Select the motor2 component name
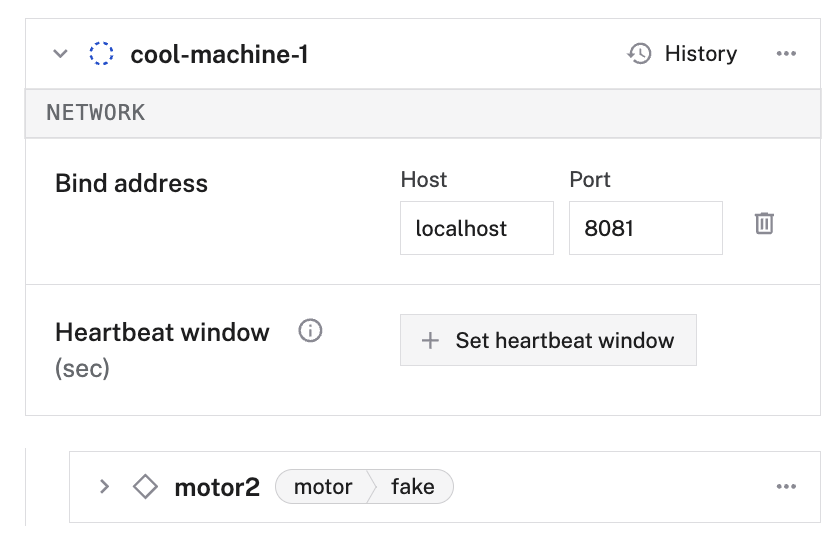840x542 pixels. 217,487
